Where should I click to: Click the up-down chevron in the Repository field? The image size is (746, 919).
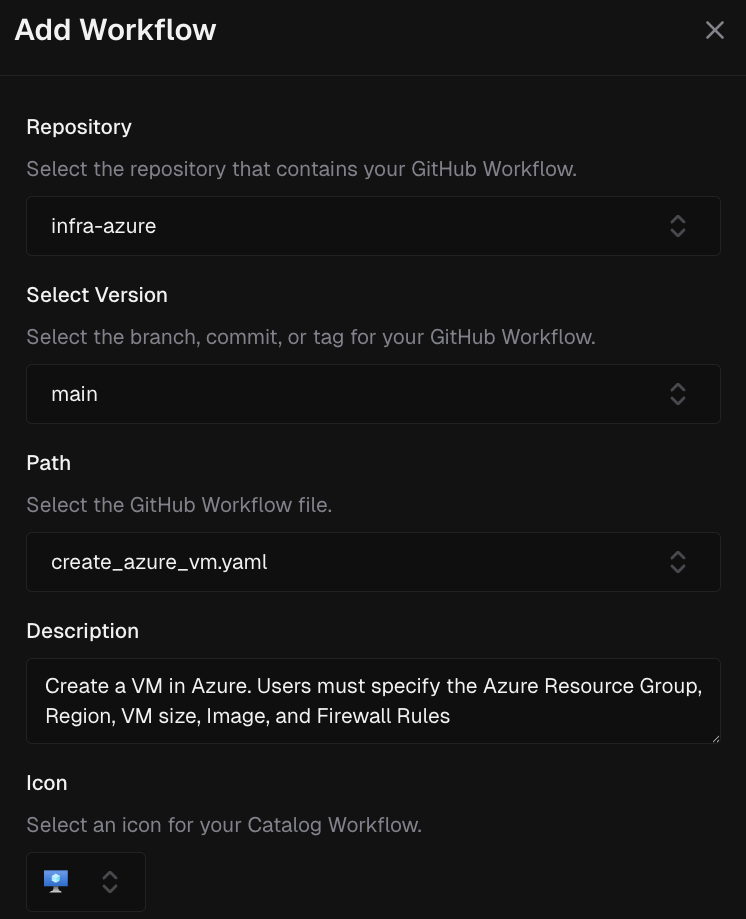(x=677, y=226)
